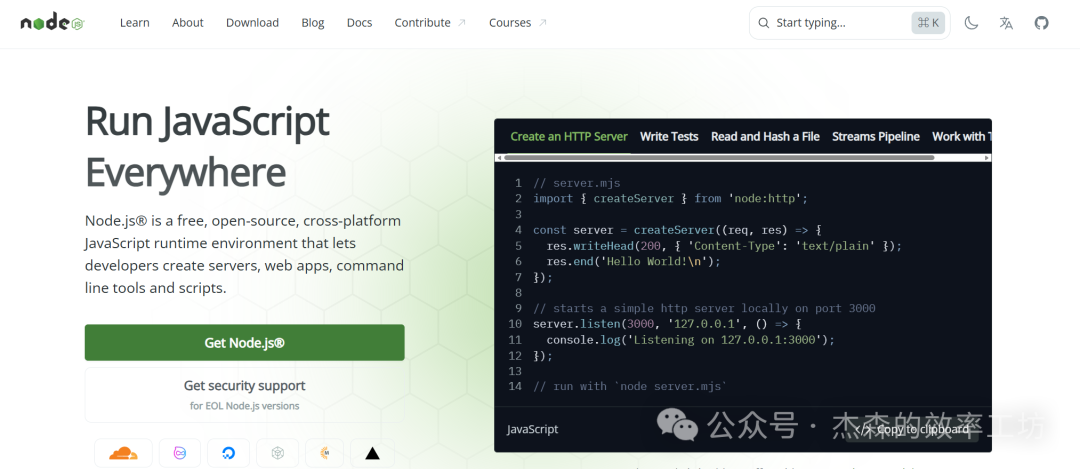Click the gray hexagon cube sponsor logo
The width and height of the screenshot is (1080, 469).
point(278,453)
